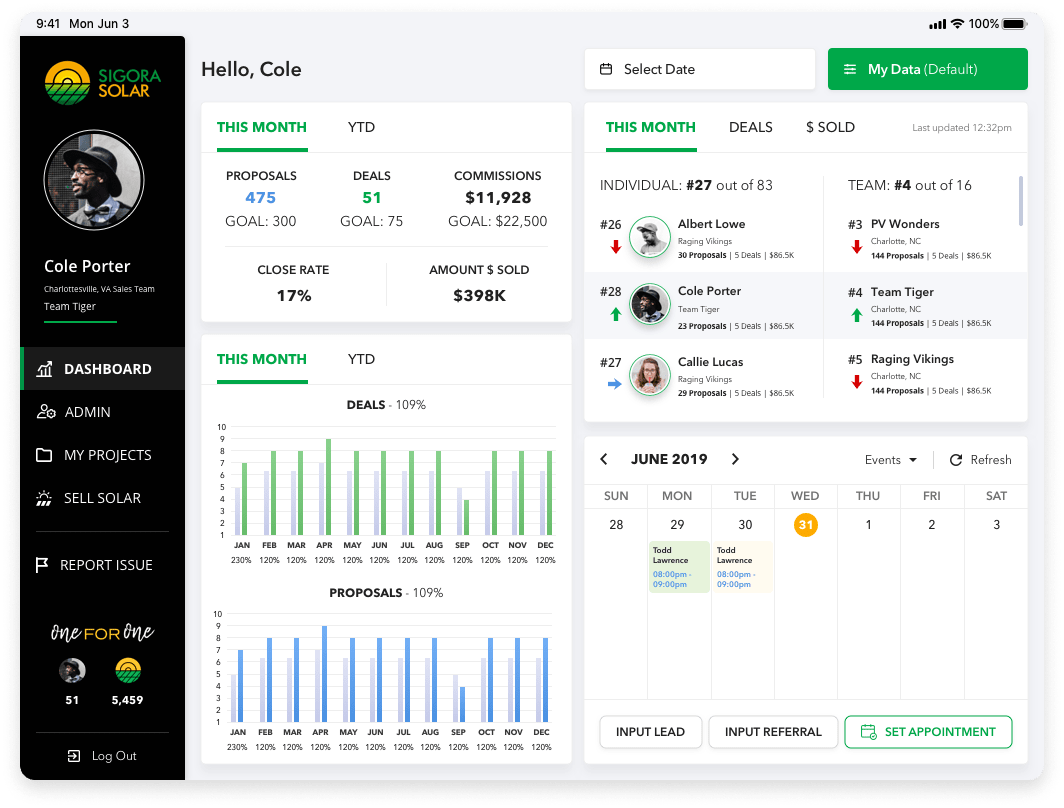Open My Projects folder icon
Viewport: 1064px width, 808px height.
coord(44,455)
